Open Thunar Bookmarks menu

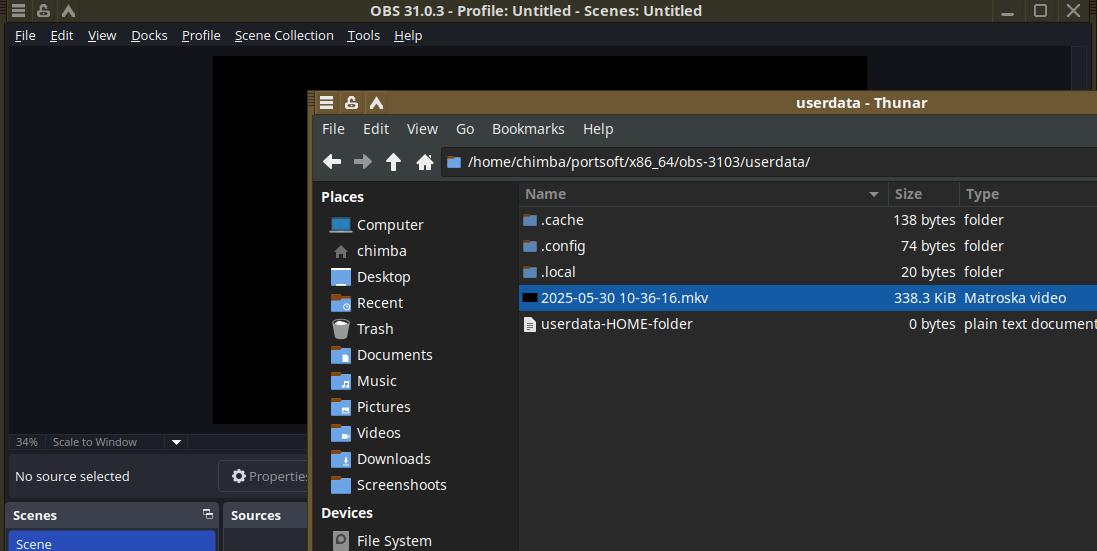point(528,129)
